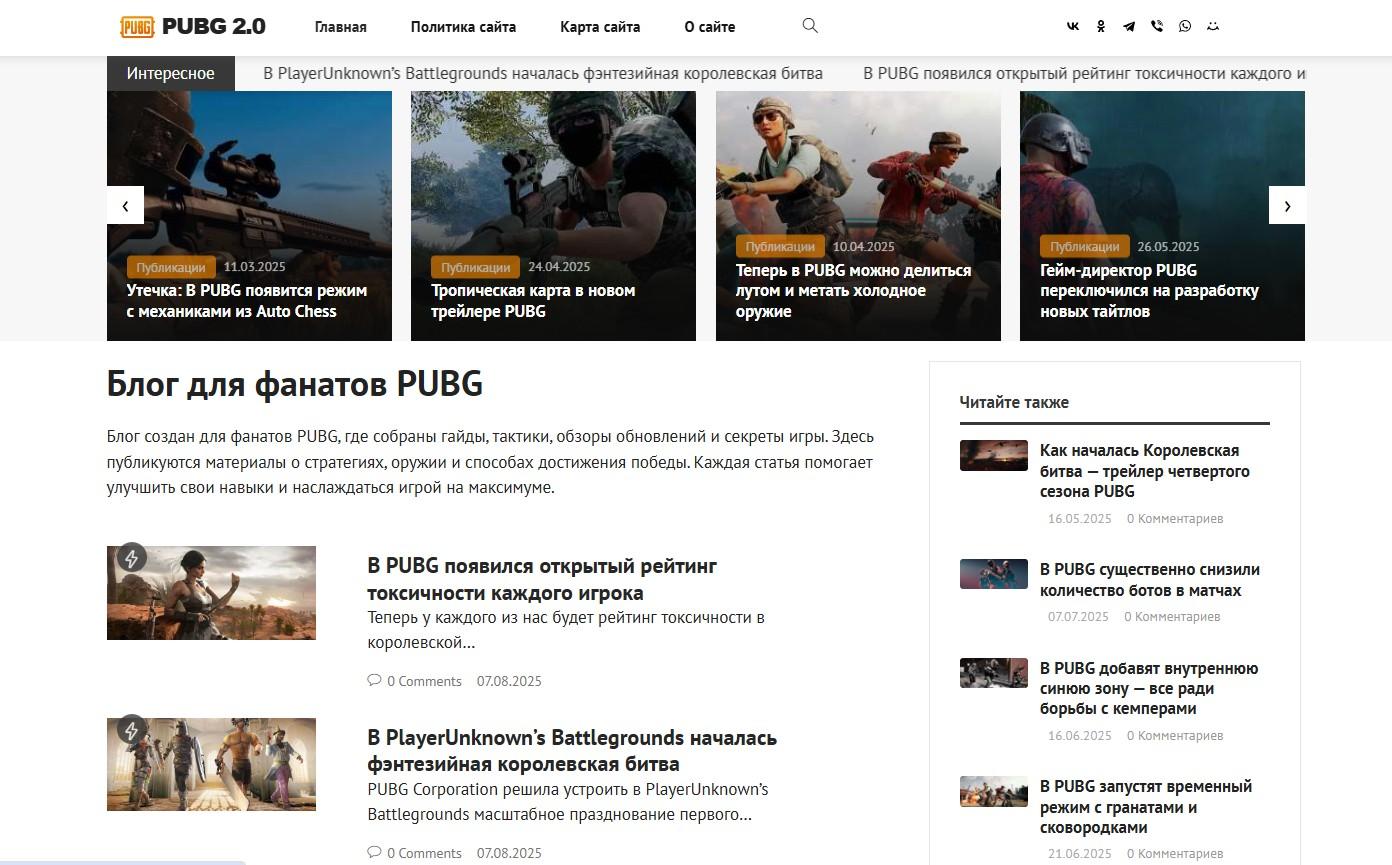
Task: Click 0 Комментариев next to 16.05.2025
Action: pyautogui.click(x=1175, y=518)
